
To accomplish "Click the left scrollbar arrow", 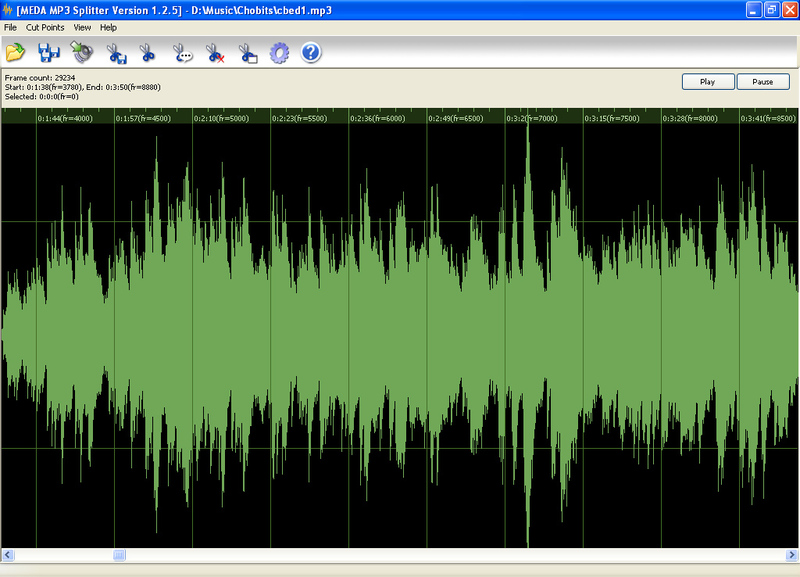I will 8,555.
